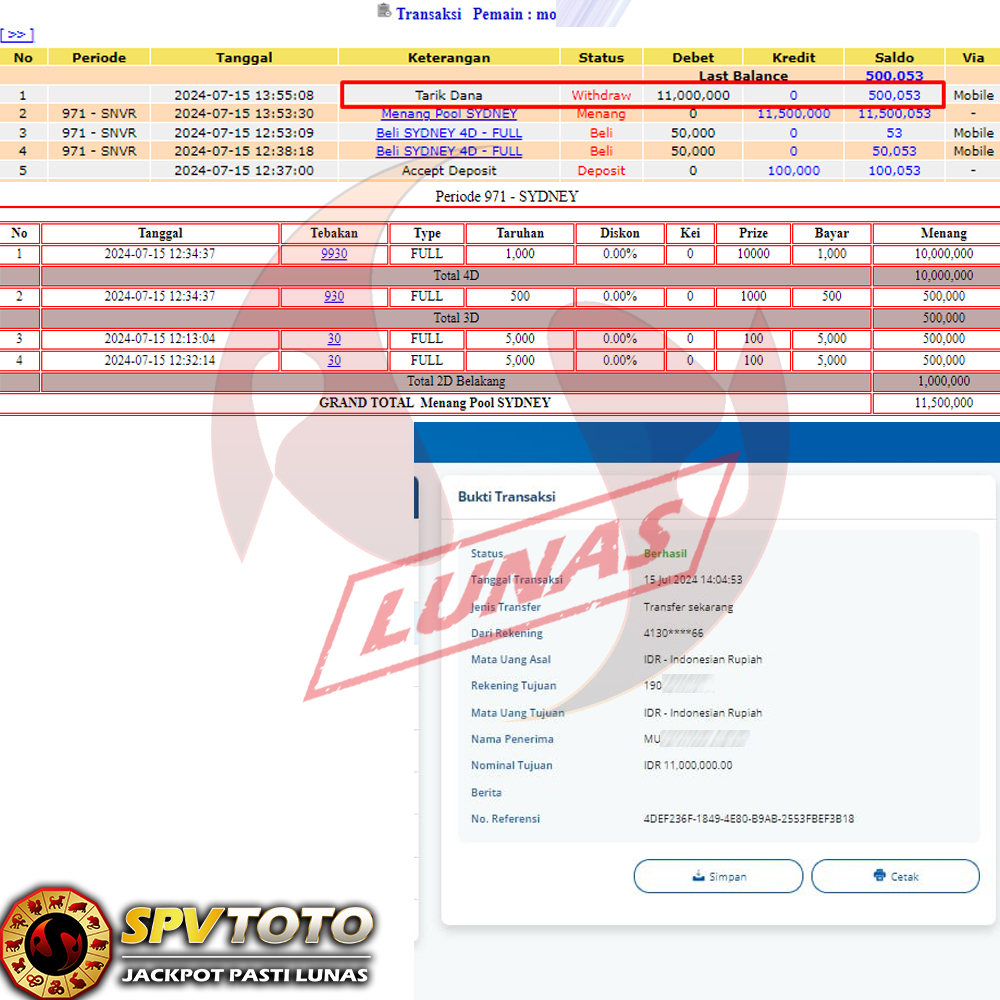Viewport: 1000px width, 1000px height.
Task: Follow the [>>] navigation link
Action: (x=17, y=35)
